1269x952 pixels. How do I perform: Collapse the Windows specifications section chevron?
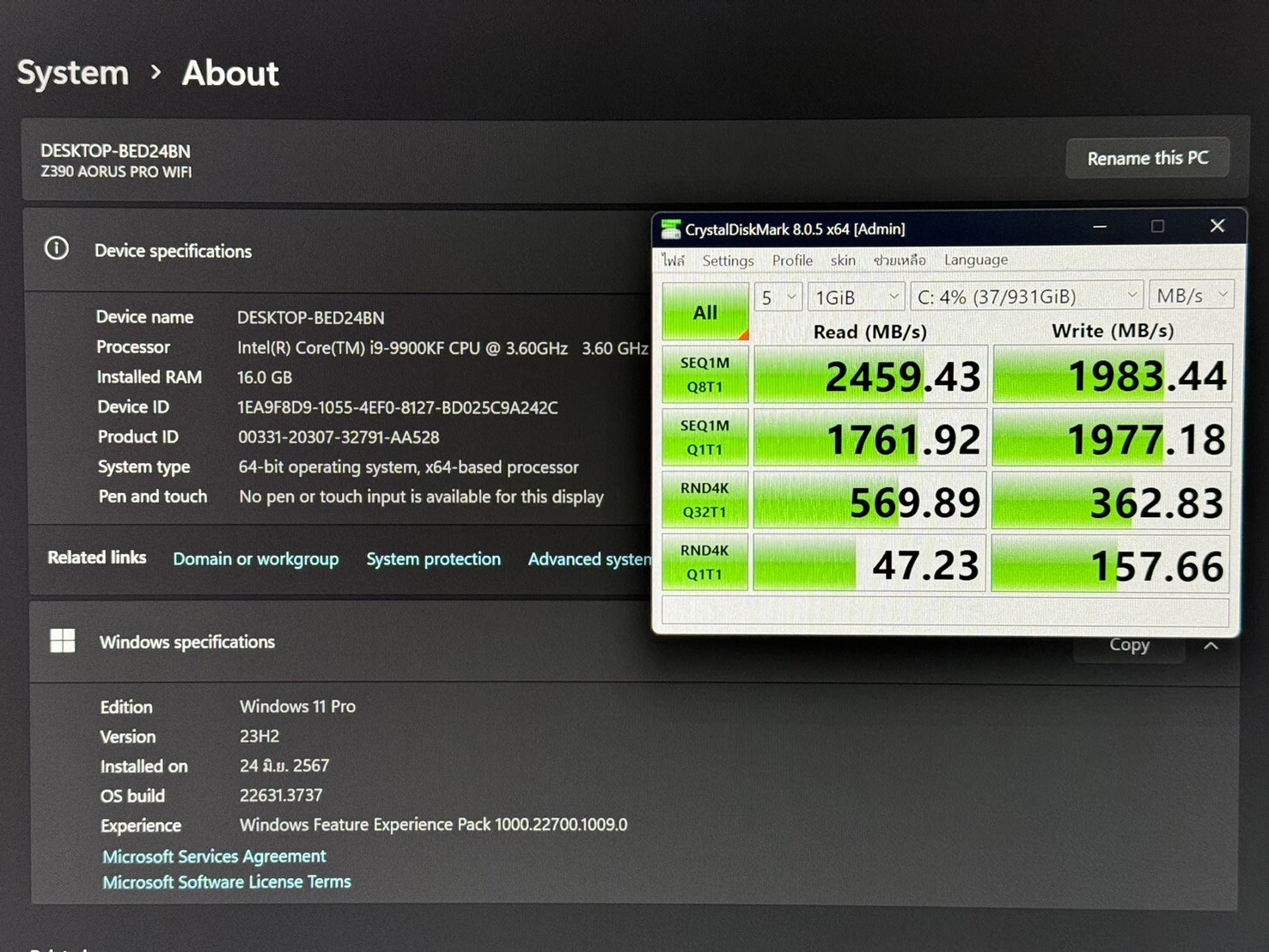click(1211, 645)
